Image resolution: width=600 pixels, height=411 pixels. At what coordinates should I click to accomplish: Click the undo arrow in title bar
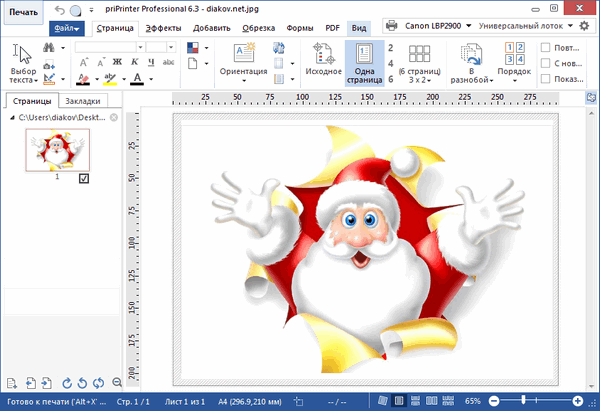(x=59, y=10)
